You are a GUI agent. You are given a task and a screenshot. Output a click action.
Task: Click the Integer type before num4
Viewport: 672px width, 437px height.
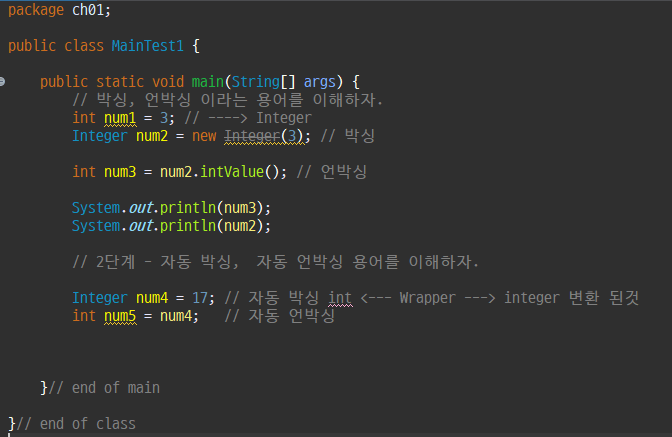click(x=100, y=298)
